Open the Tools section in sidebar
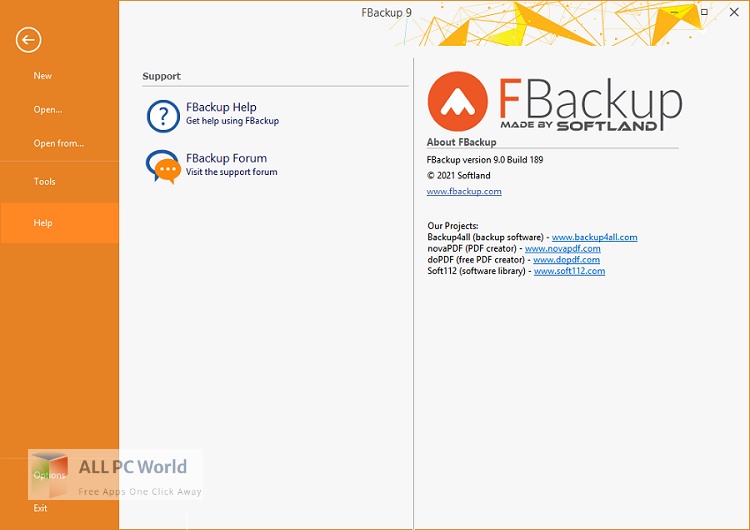The image size is (750, 530). [x=45, y=182]
